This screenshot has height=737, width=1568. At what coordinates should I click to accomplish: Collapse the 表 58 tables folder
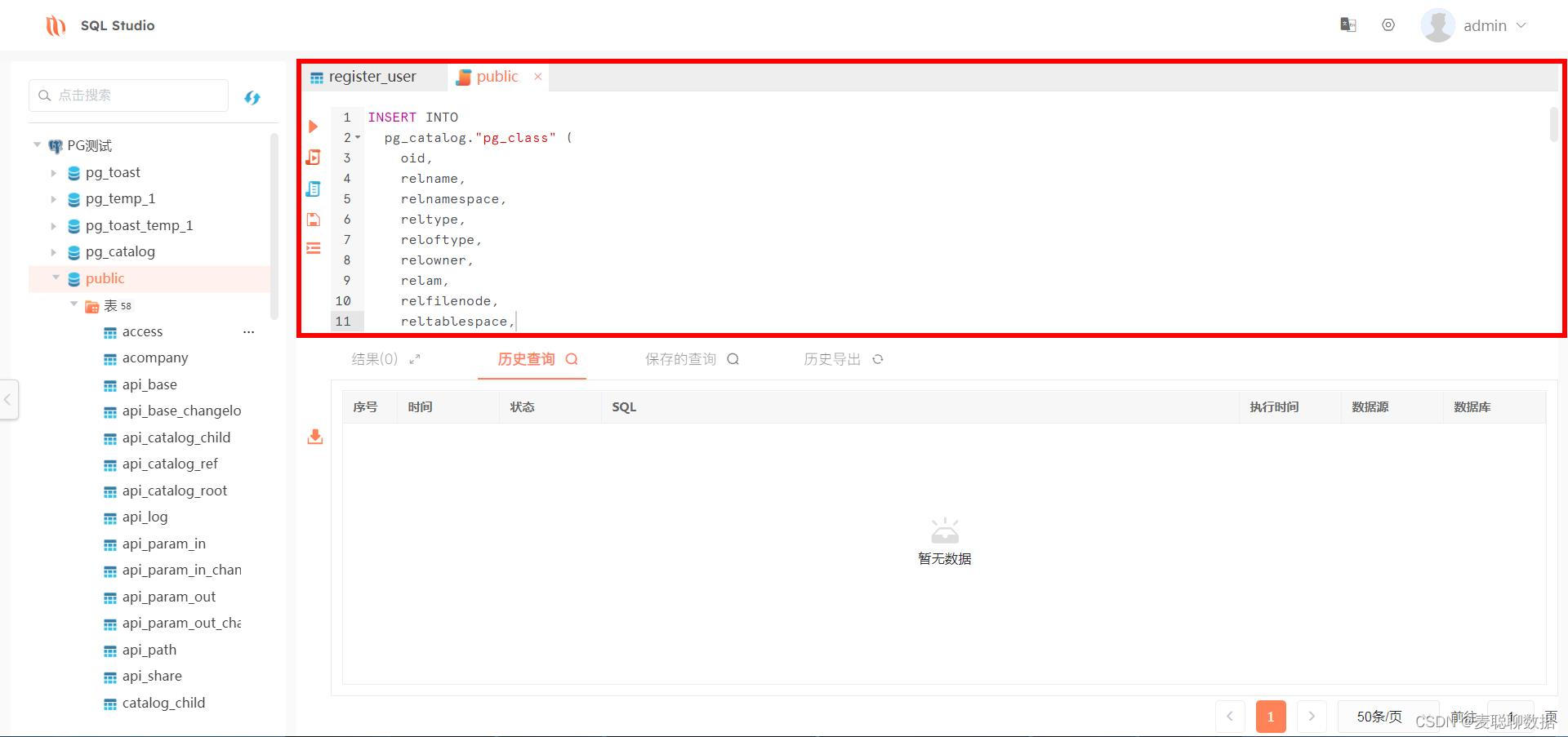(x=73, y=305)
